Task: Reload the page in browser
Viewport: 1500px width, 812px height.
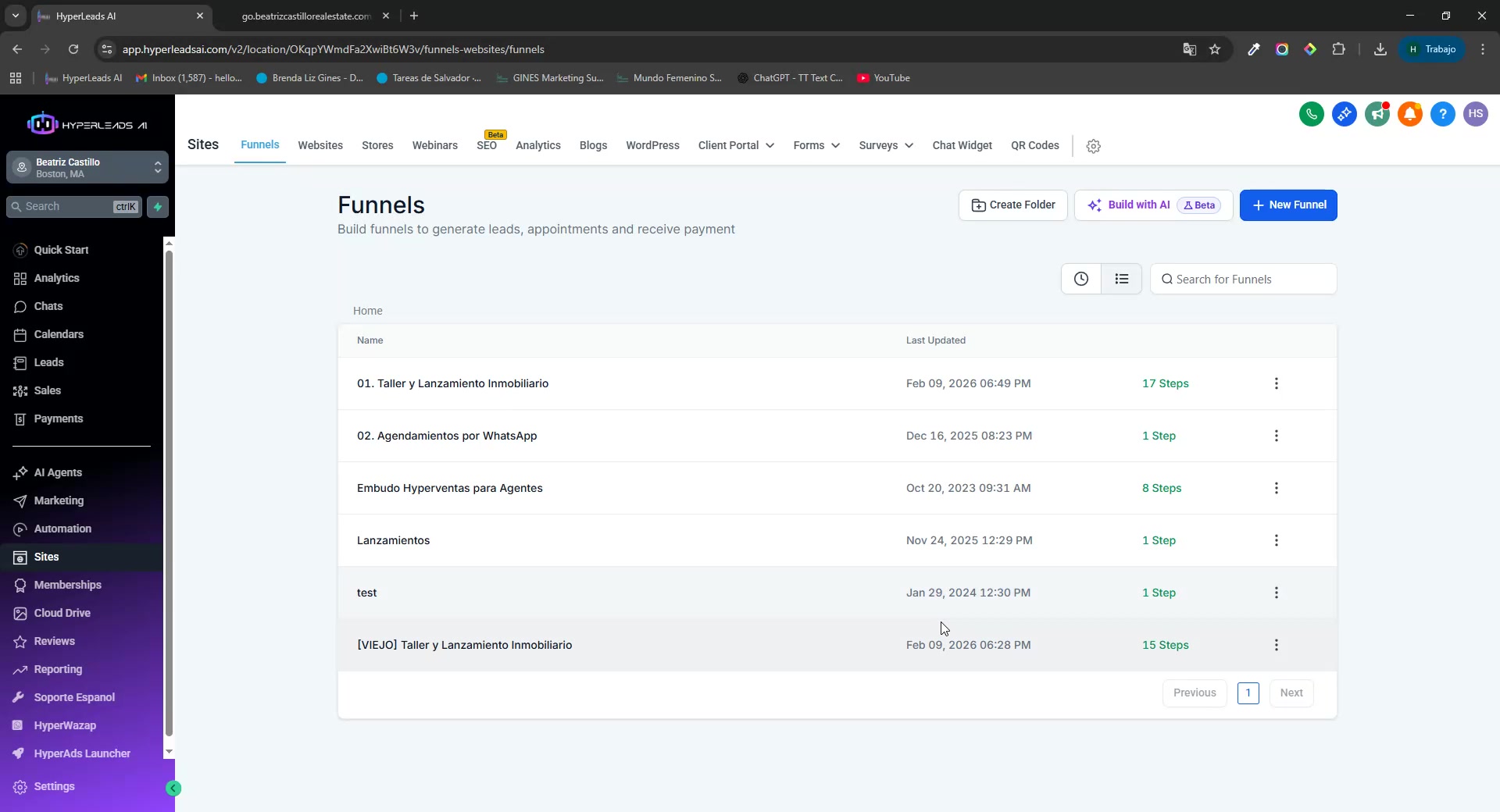Action: [x=73, y=49]
